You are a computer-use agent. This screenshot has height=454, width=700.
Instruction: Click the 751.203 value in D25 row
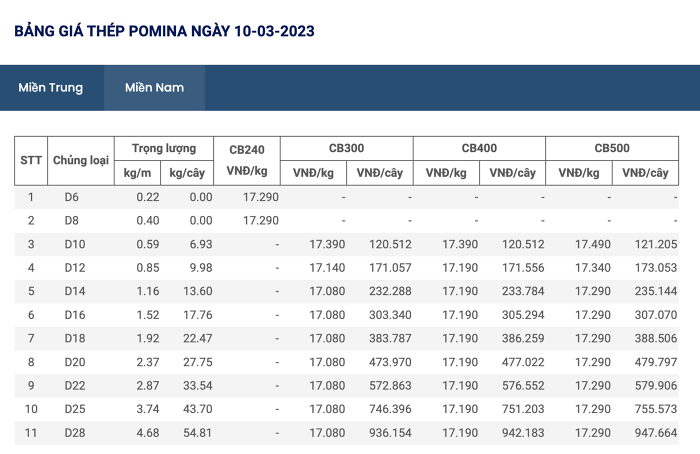click(x=523, y=409)
